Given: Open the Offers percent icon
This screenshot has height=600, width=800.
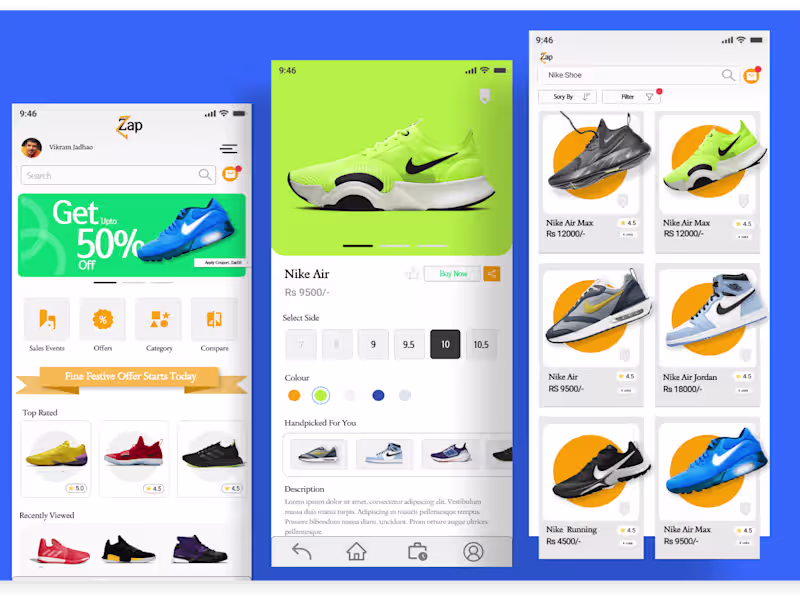Looking at the screenshot, I should coord(103,319).
